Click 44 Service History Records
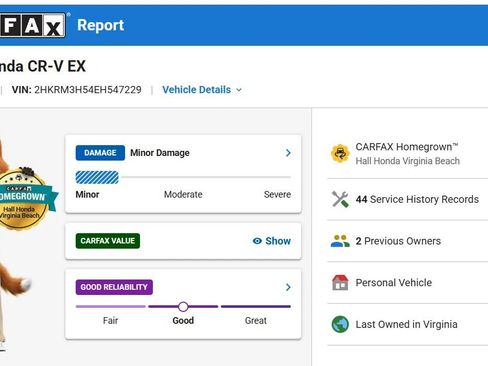 [417, 199]
